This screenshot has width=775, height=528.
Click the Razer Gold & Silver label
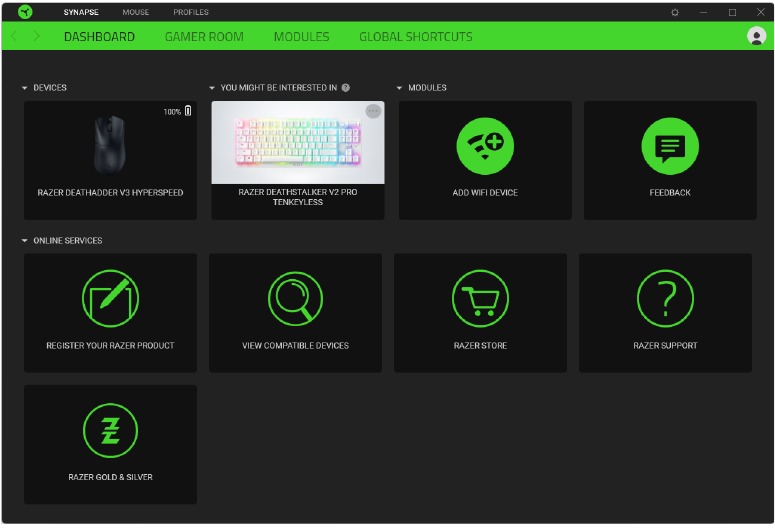click(x=110, y=477)
